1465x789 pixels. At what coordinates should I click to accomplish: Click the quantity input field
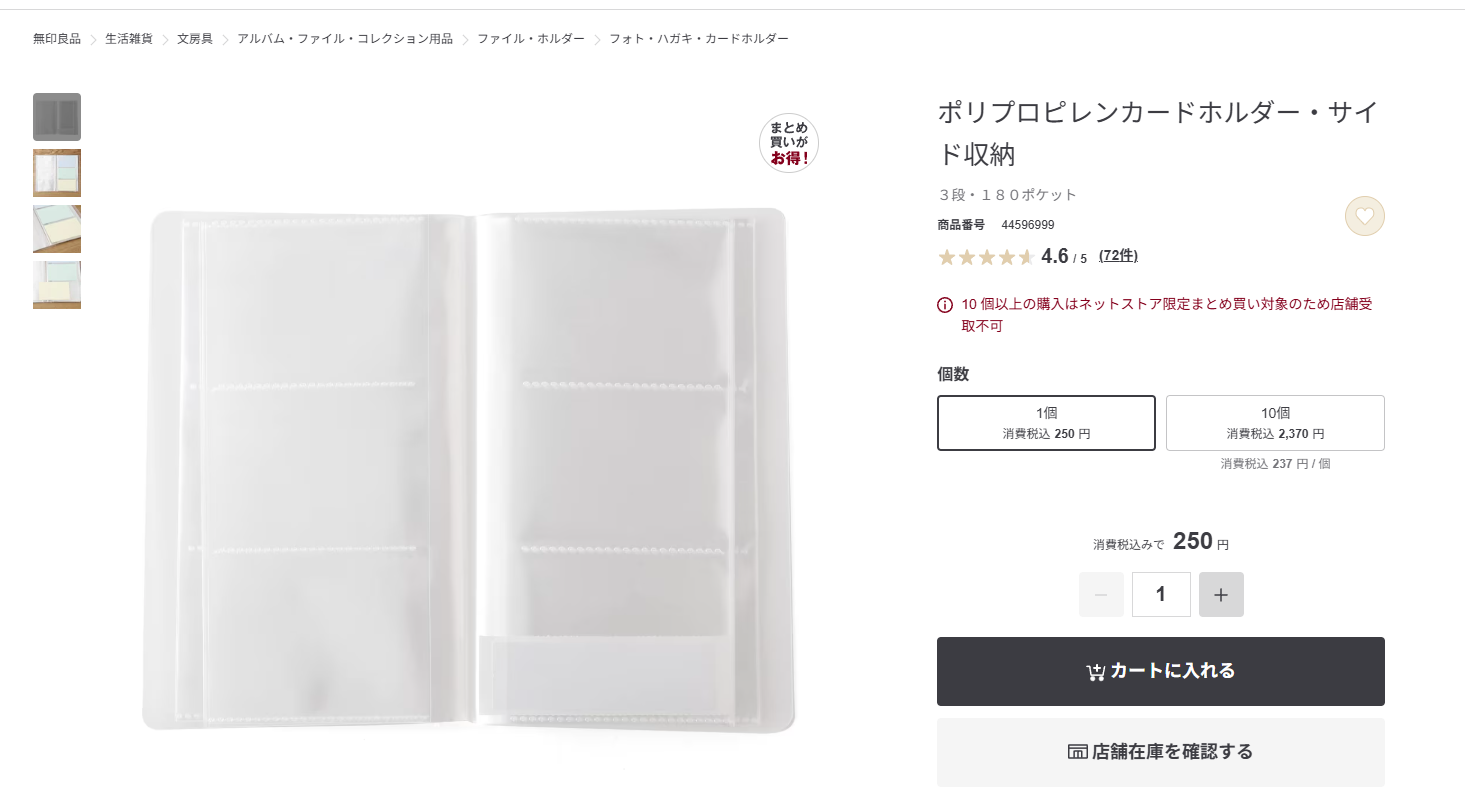click(x=1161, y=595)
